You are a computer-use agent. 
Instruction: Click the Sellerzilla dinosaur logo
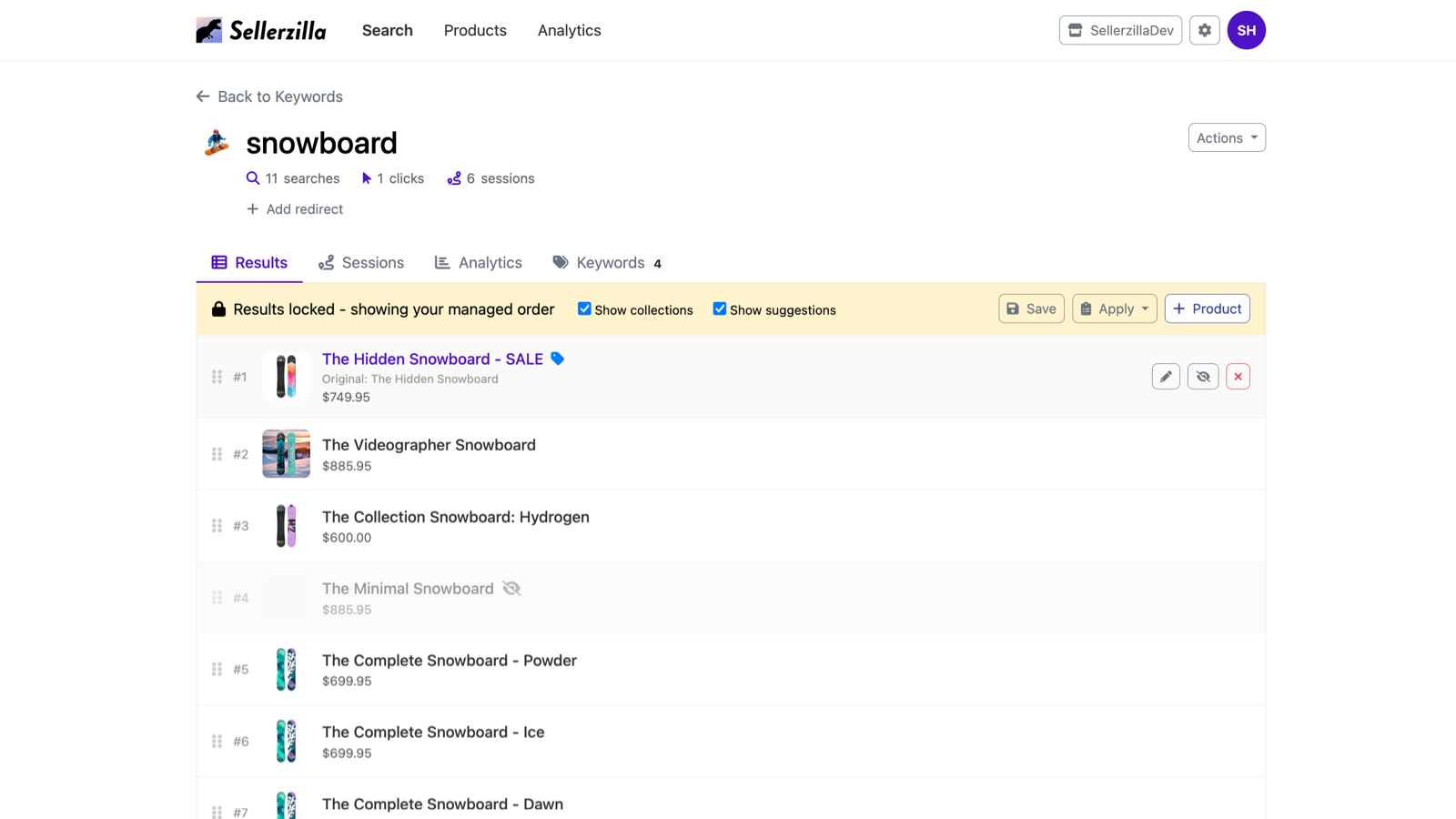point(208,29)
